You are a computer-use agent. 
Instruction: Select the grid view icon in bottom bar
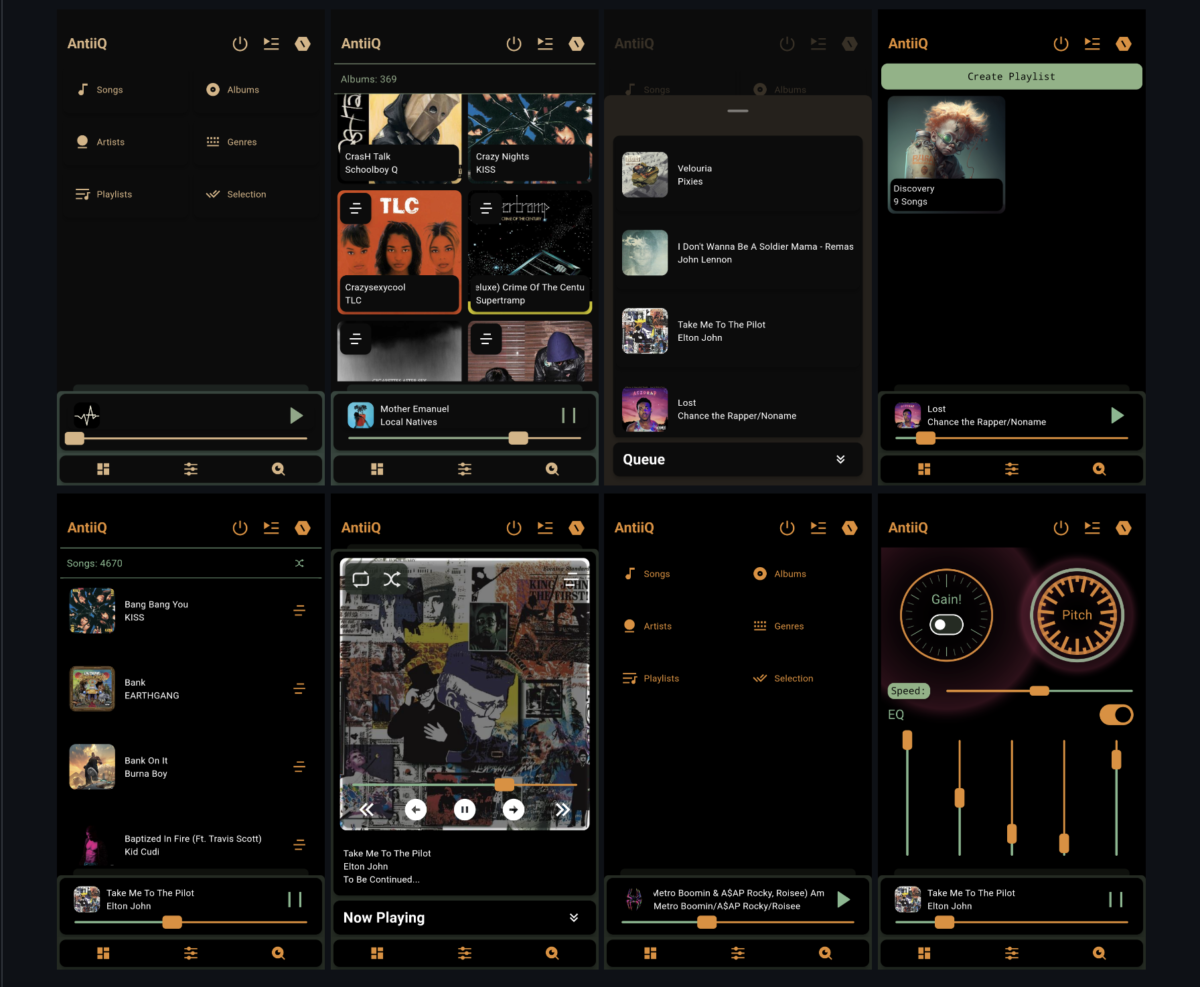click(x=103, y=468)
